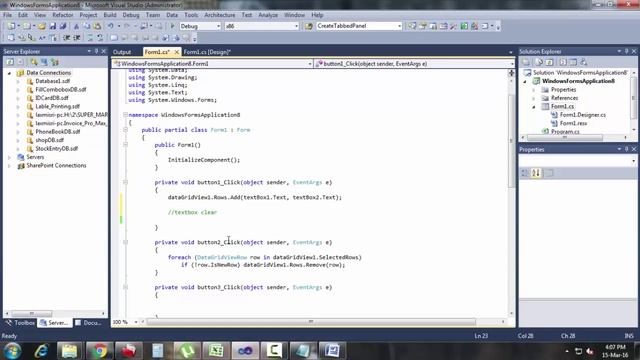Screen dimensions: 640x360
Task: Click the Open File folder icon
Action: (42, 26)
